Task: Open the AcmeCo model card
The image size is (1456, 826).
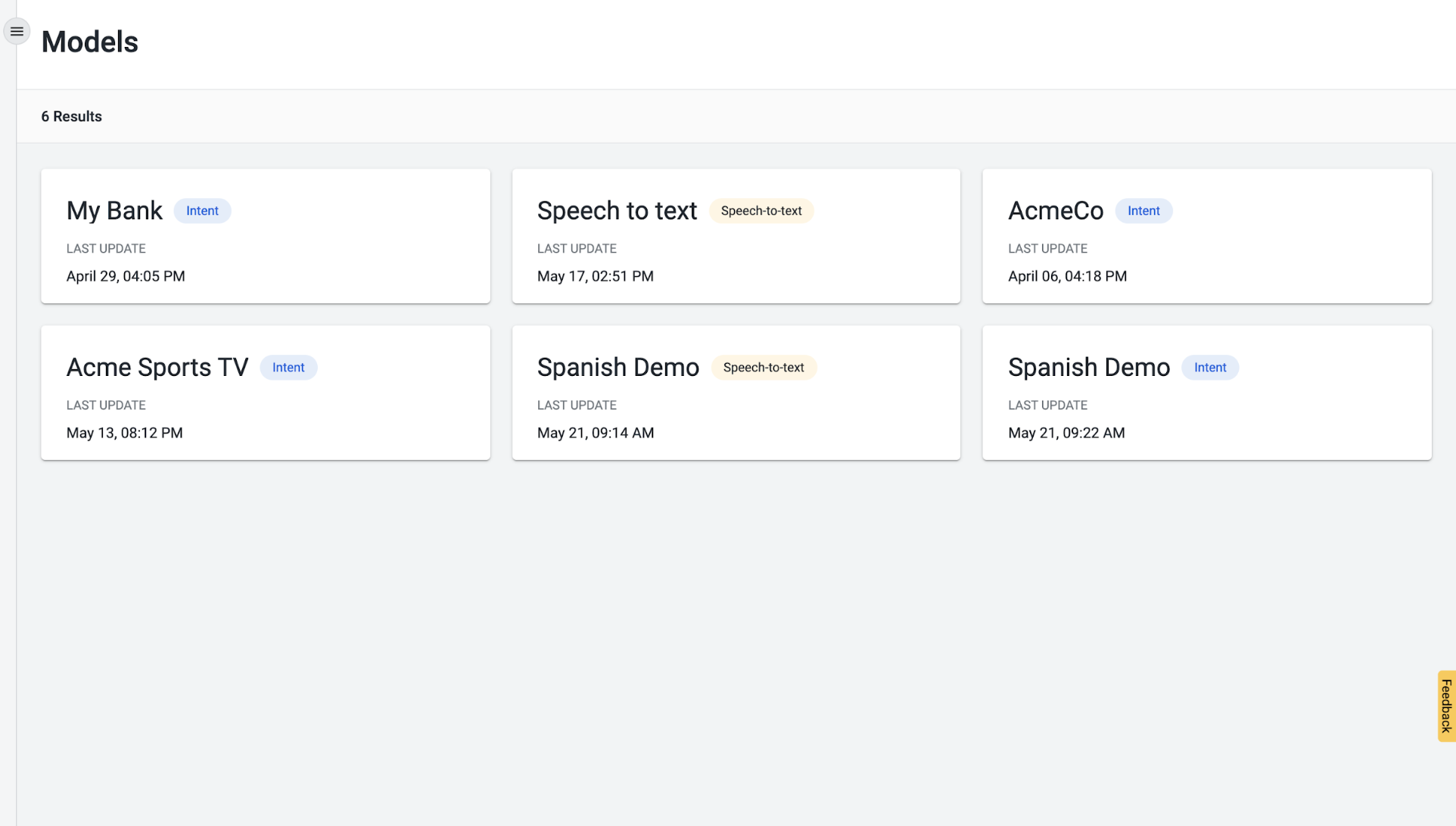Action: pos(1207,236)
